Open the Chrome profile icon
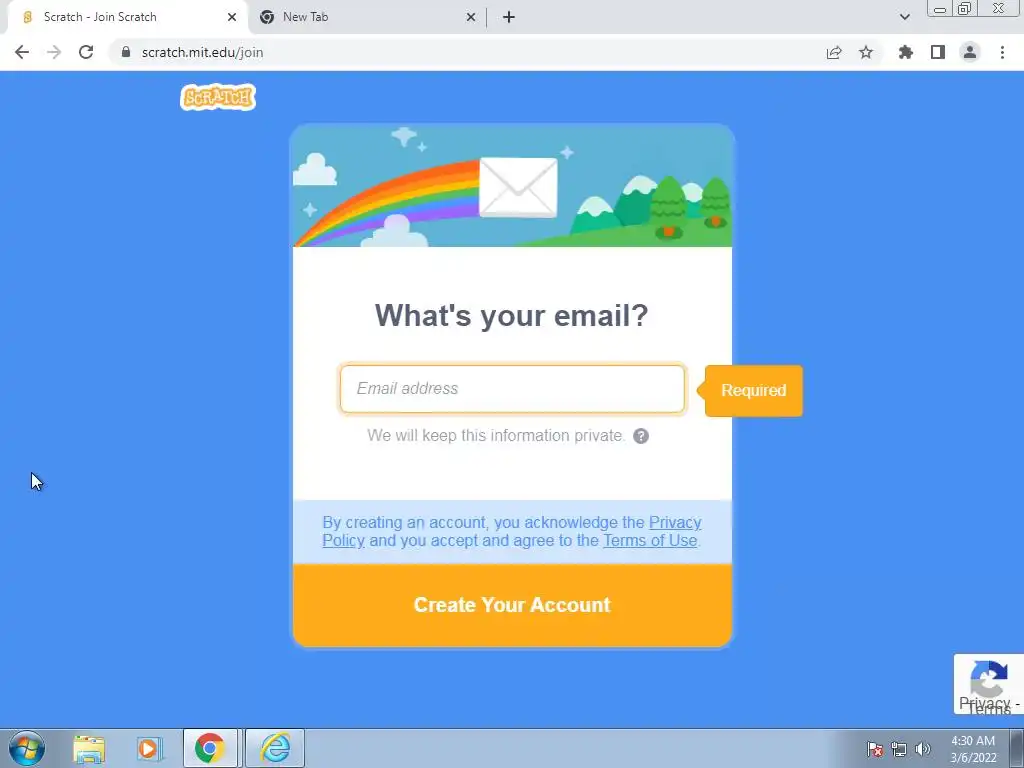The image size is (1024, 768). [970, 52]
